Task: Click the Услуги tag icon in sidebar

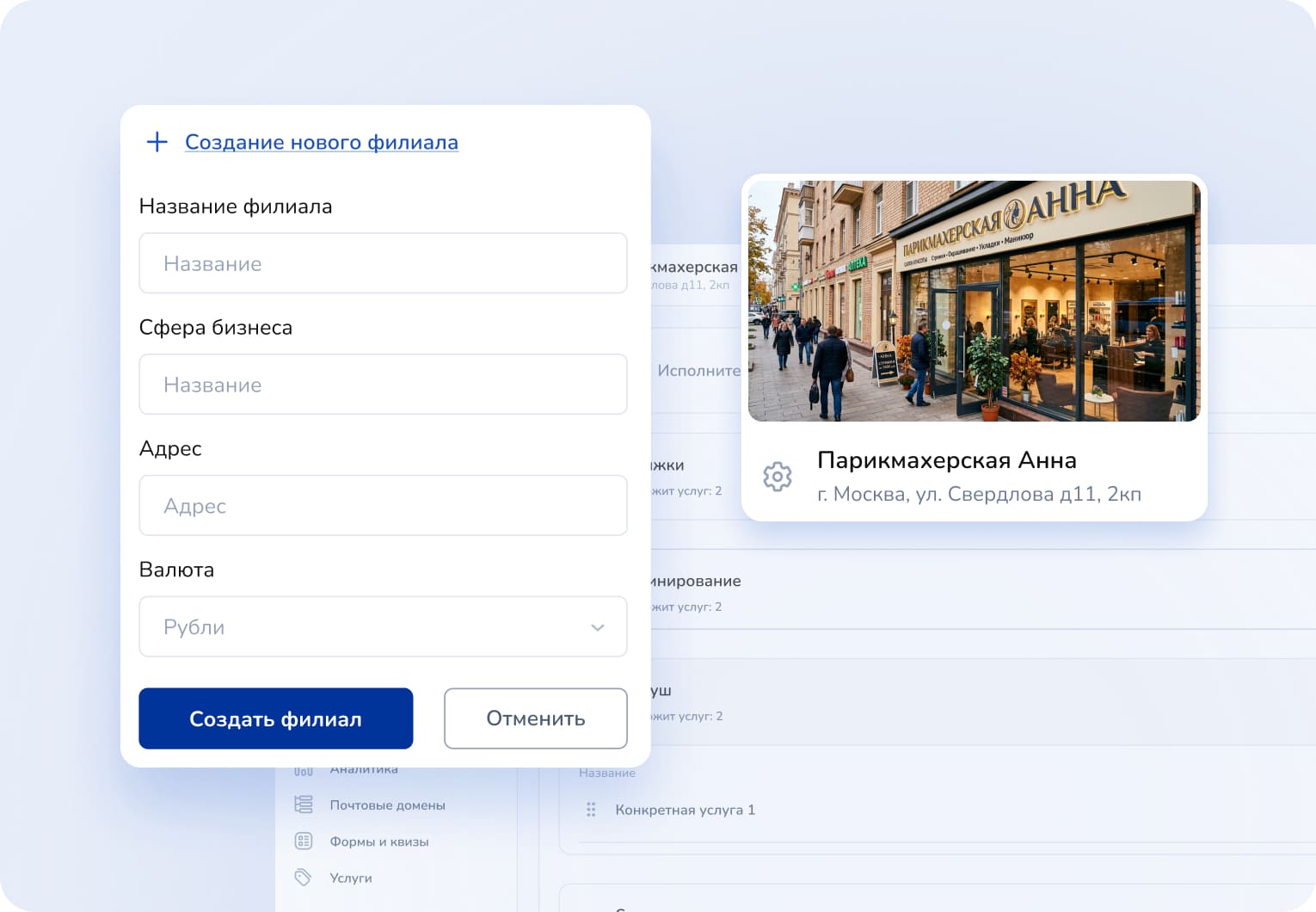Action: click(x=304, y=877)
